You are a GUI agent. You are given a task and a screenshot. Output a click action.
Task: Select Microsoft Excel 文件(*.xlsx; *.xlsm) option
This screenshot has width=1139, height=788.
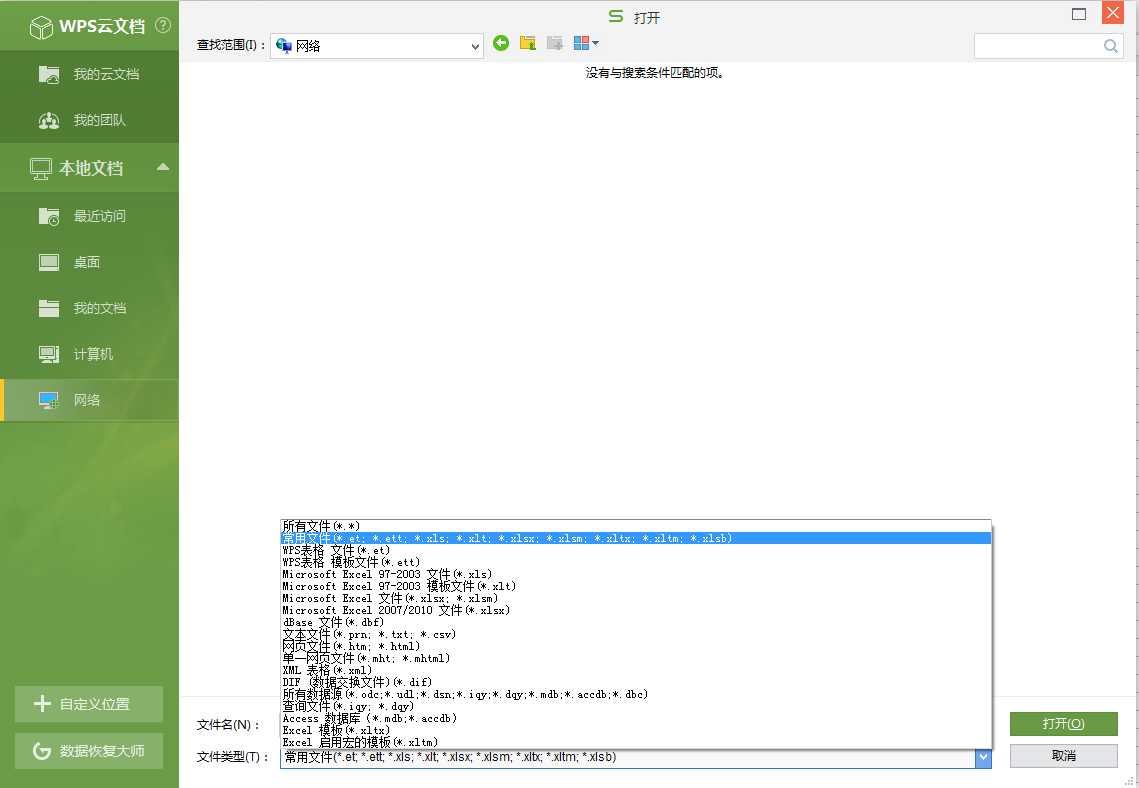636,598
